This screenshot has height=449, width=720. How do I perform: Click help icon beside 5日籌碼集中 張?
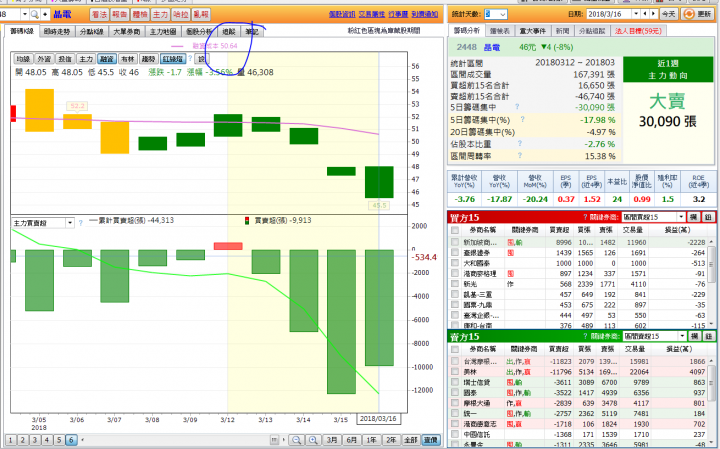coord(517,107)
